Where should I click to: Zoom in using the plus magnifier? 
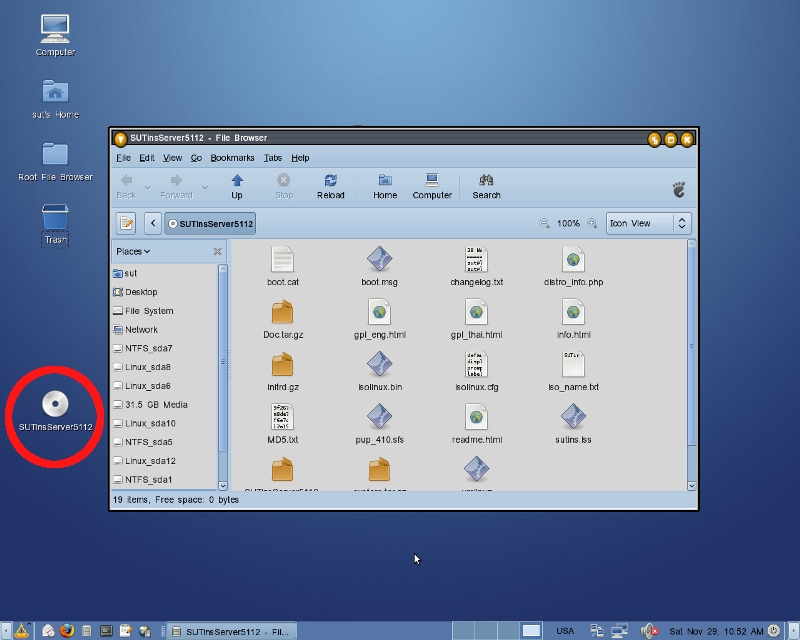pos(592,223)
